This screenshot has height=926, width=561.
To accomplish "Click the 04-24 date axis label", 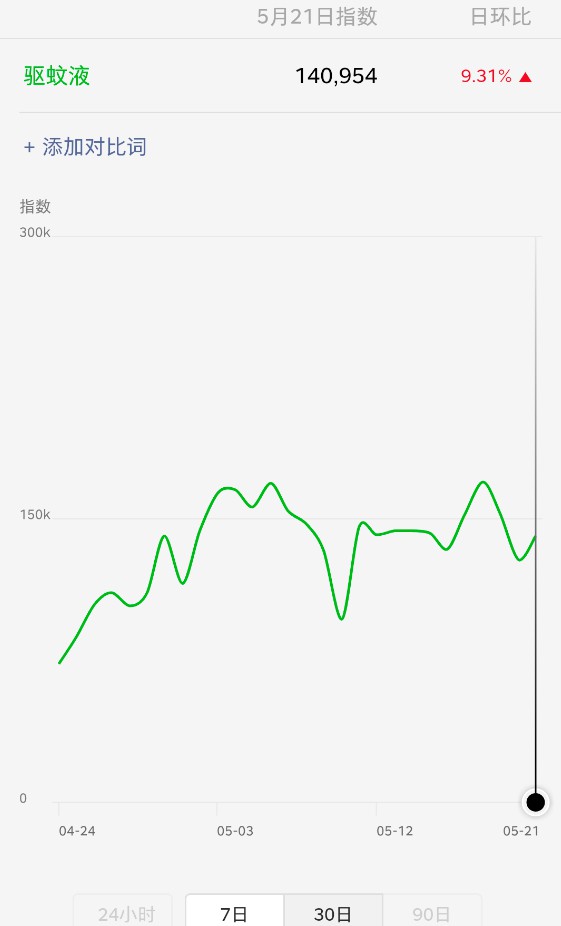I will [x=77, y=831].
